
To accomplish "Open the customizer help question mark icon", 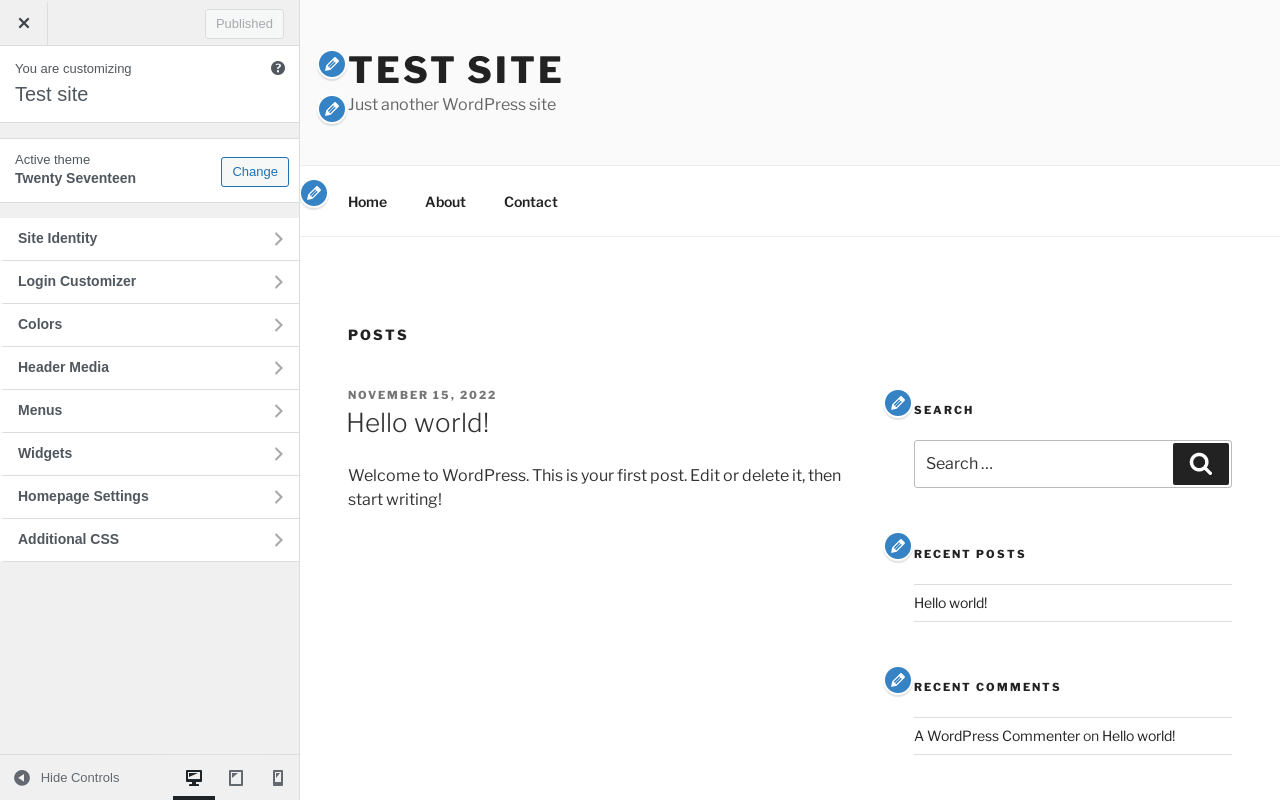I will point(278,68).
